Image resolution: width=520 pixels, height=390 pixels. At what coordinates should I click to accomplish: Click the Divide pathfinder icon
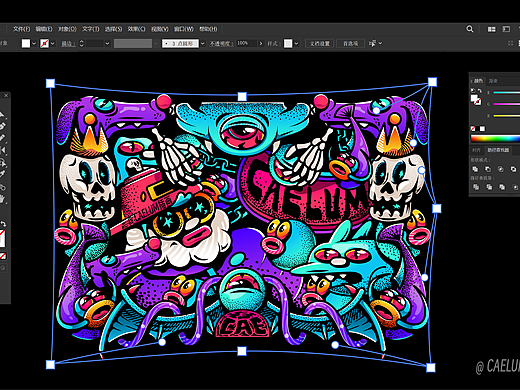476,187
